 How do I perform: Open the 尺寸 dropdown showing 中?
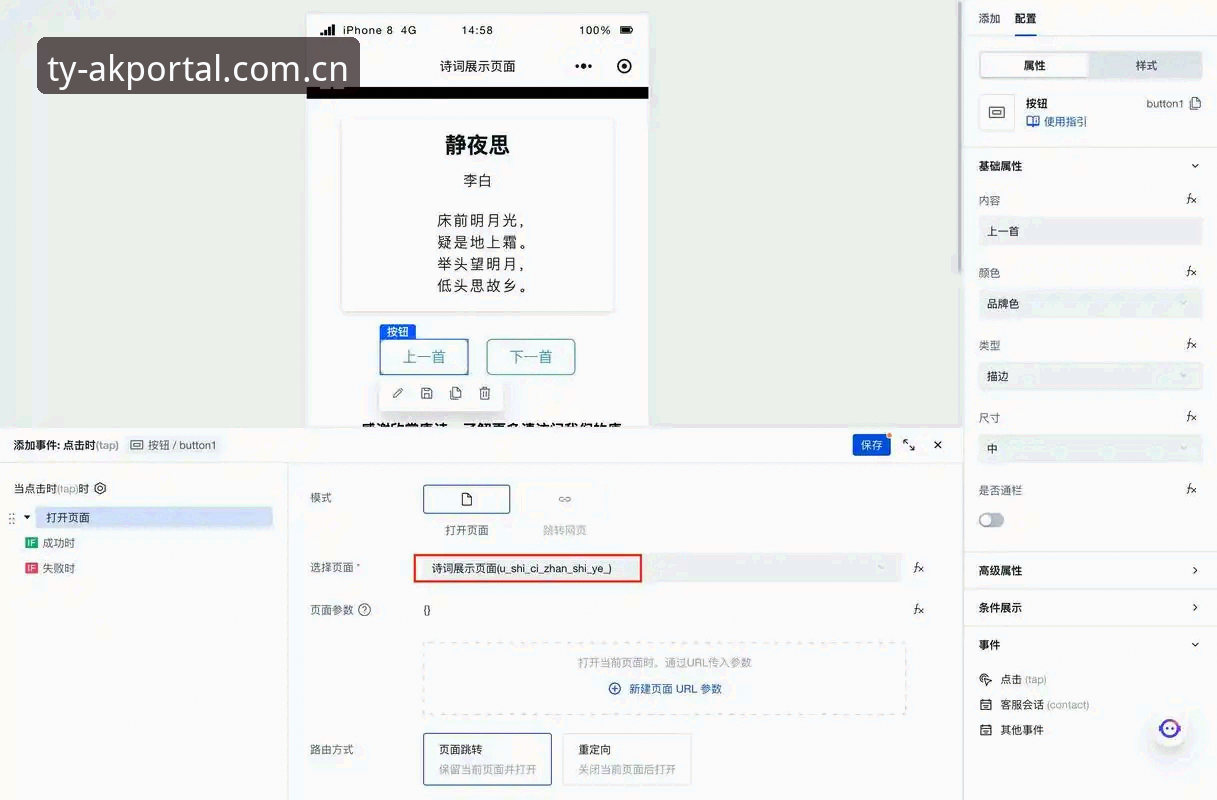click(x=1090, y=449)
